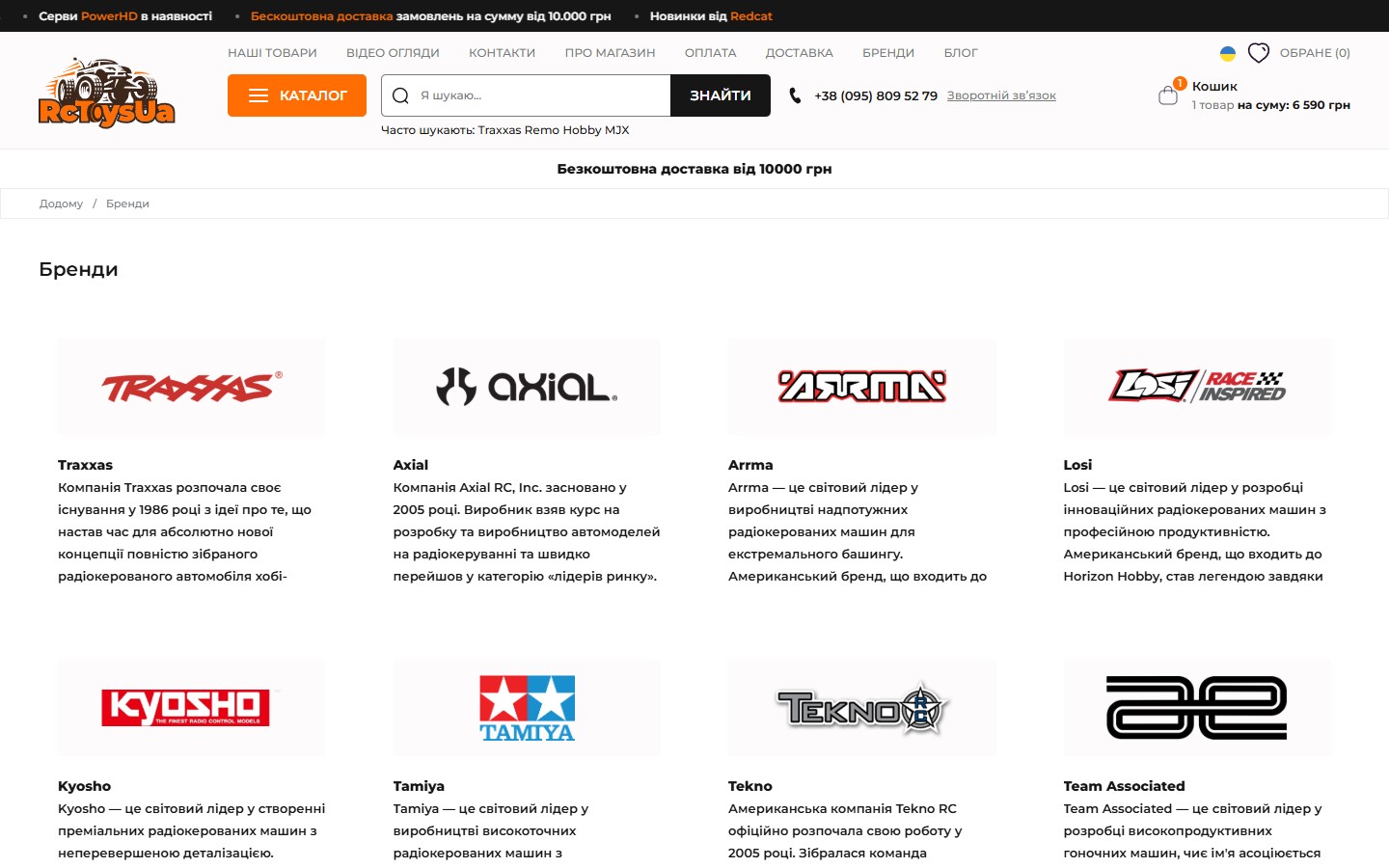Open the Axial brand logo
Image resolution: width=1389 pixels, height=868 pixels.
pyautogui.click(x=527, y=388)
